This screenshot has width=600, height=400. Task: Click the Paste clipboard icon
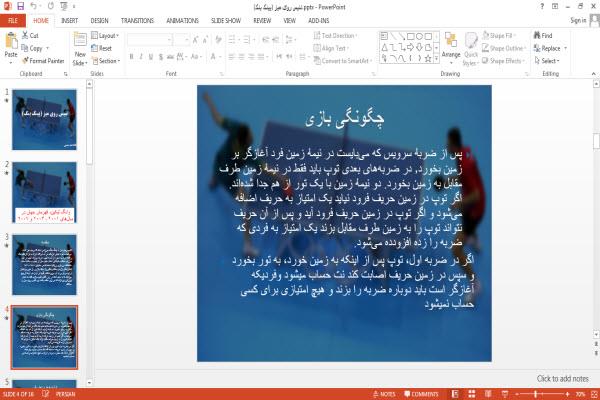[x=11, y=41]
